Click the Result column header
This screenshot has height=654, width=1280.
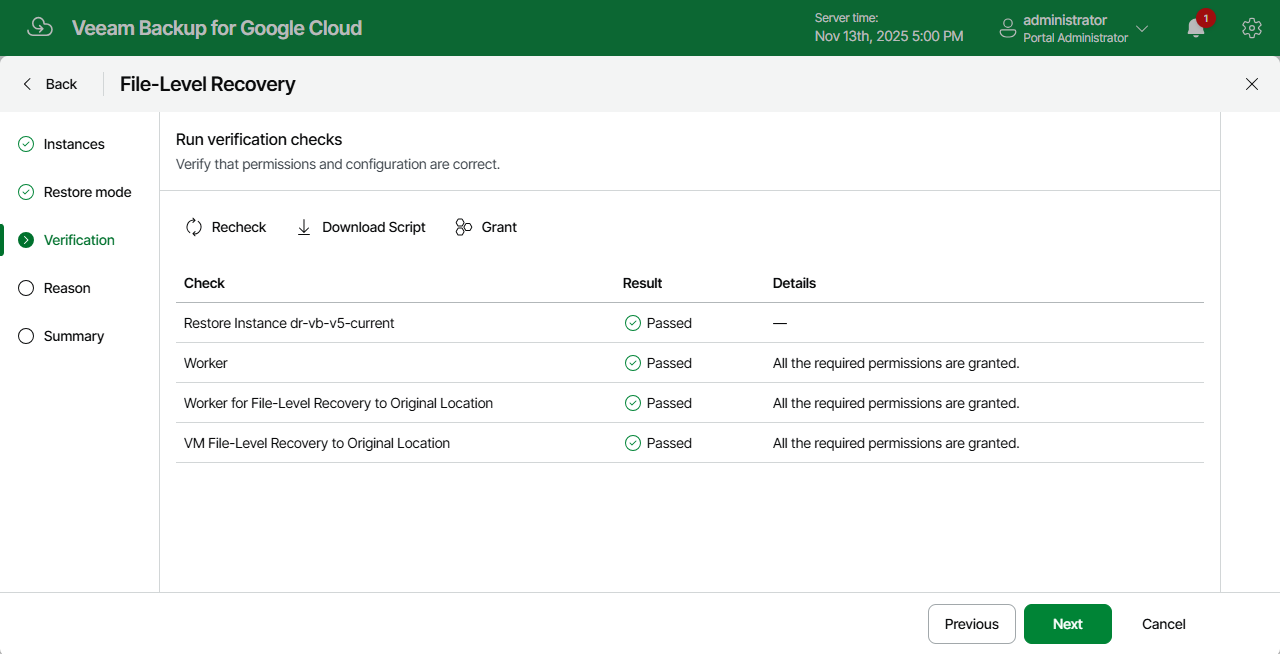tap(642, 283)
